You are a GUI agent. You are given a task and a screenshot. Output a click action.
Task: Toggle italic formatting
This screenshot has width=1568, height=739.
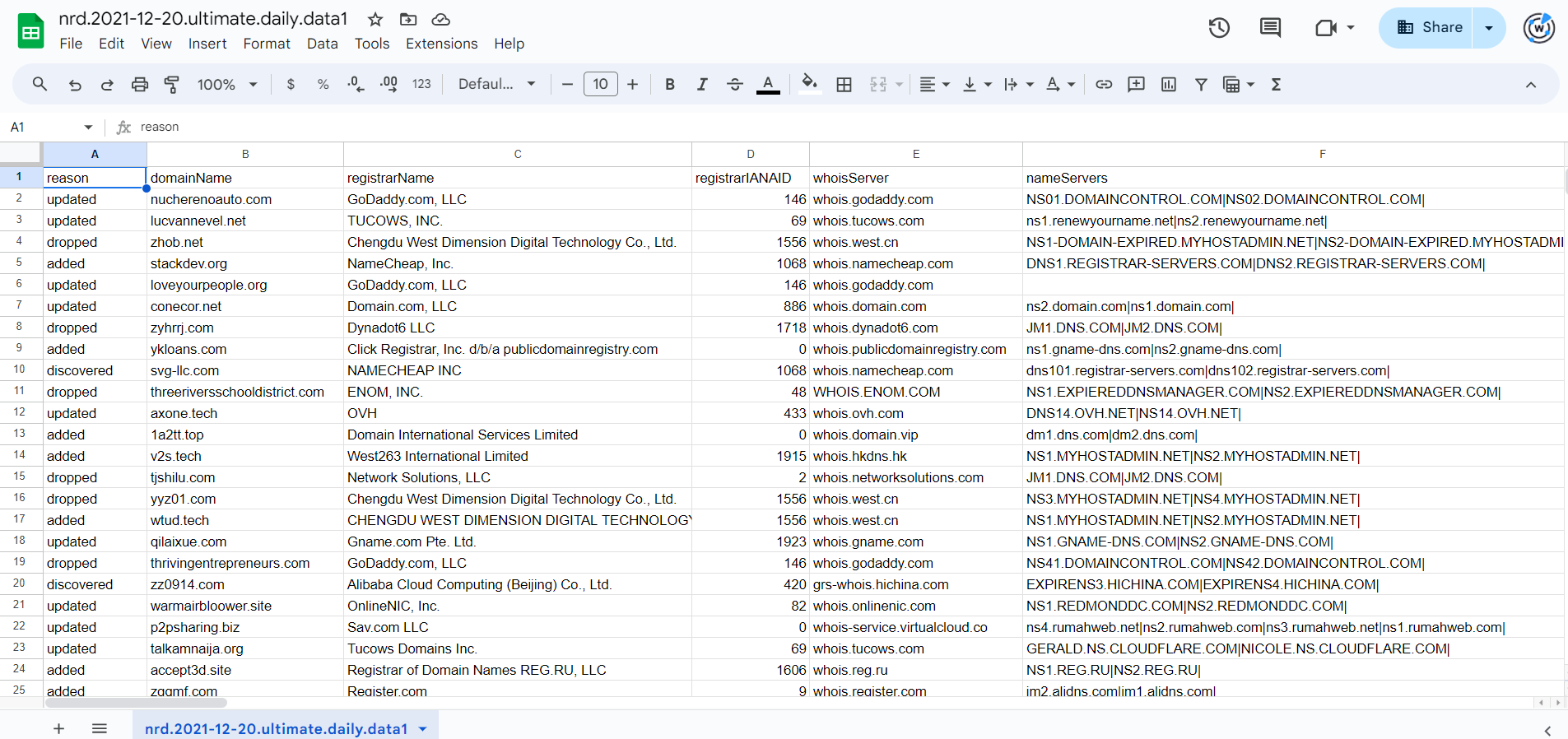point(702,85)
